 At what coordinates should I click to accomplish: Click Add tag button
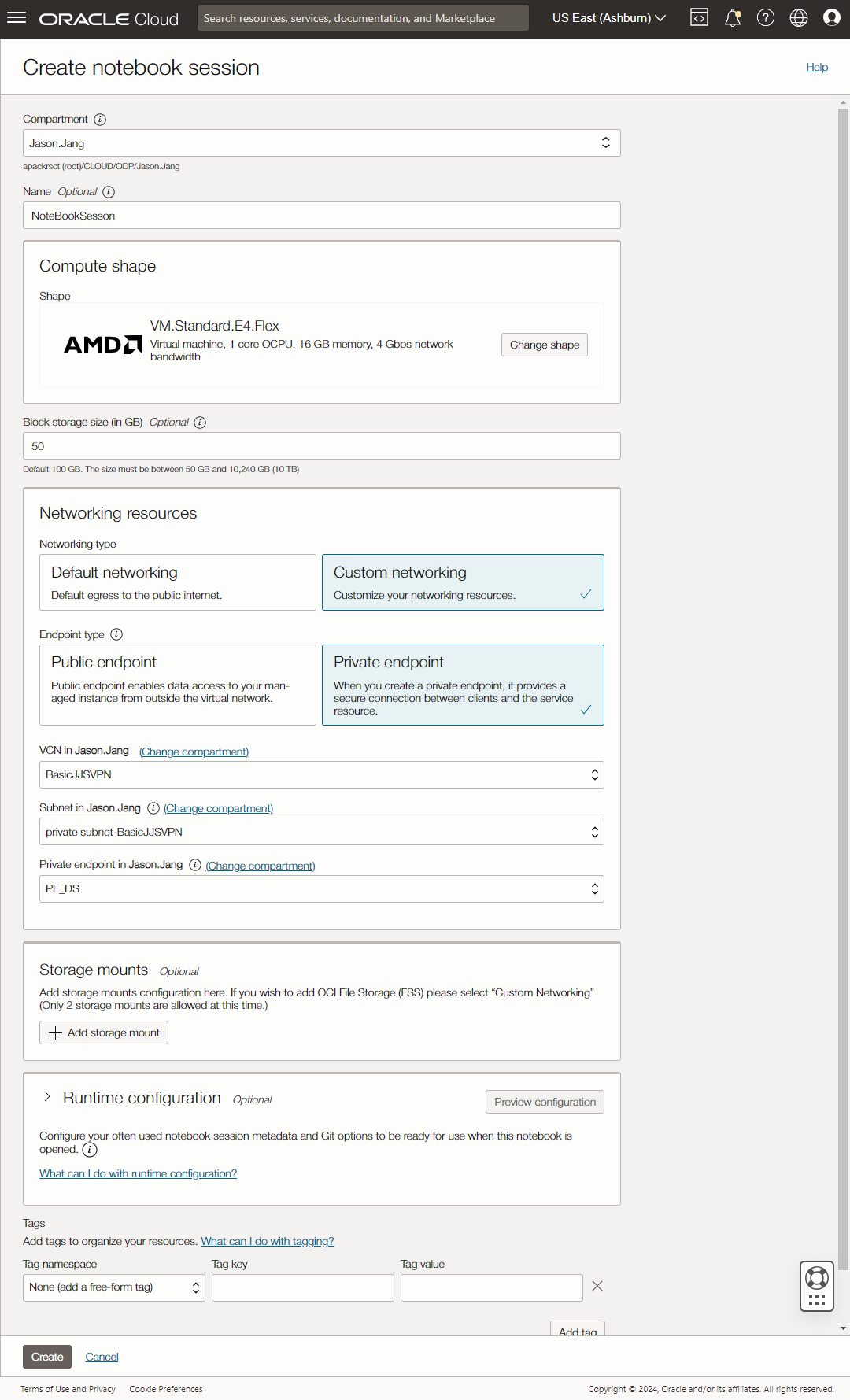coord(578,1328)
